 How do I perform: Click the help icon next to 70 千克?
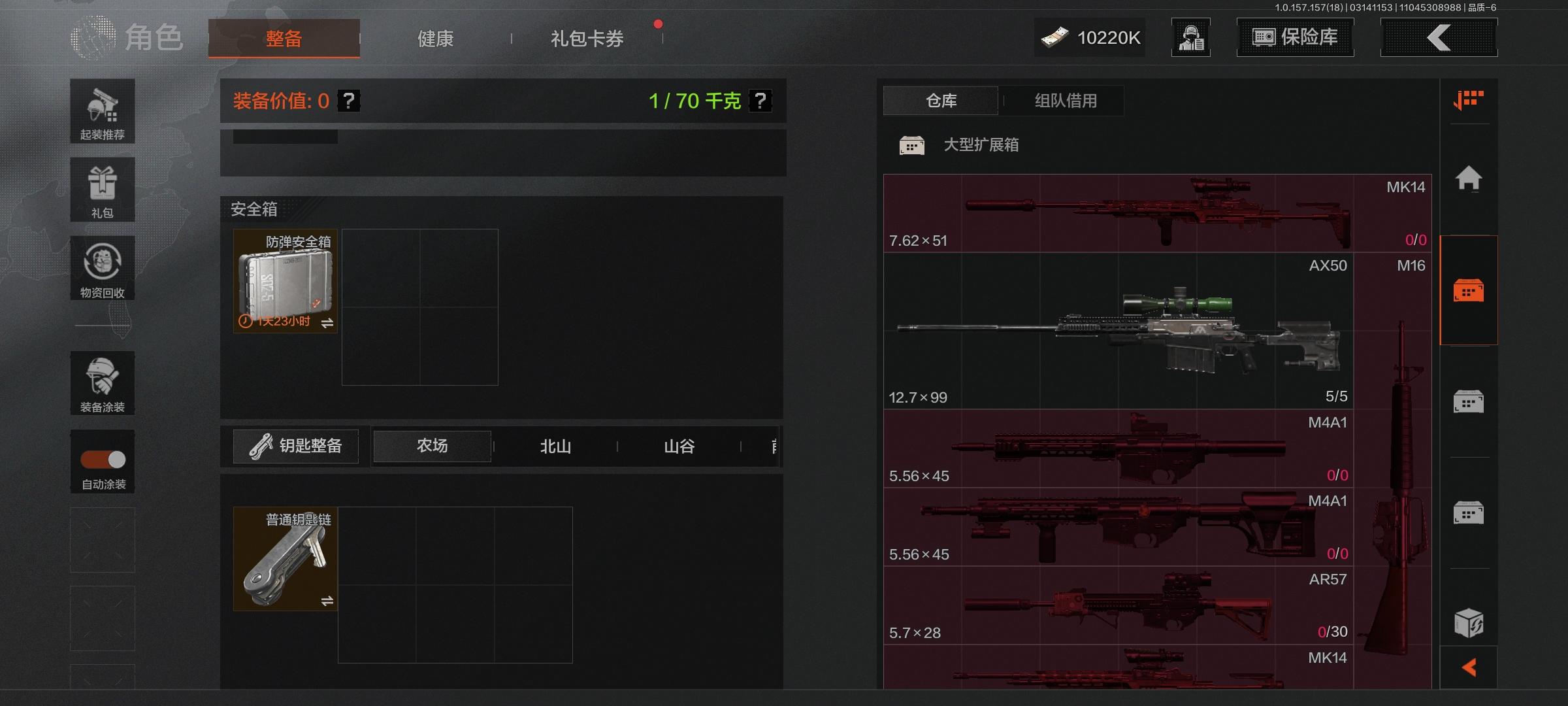tap(760, 101)
